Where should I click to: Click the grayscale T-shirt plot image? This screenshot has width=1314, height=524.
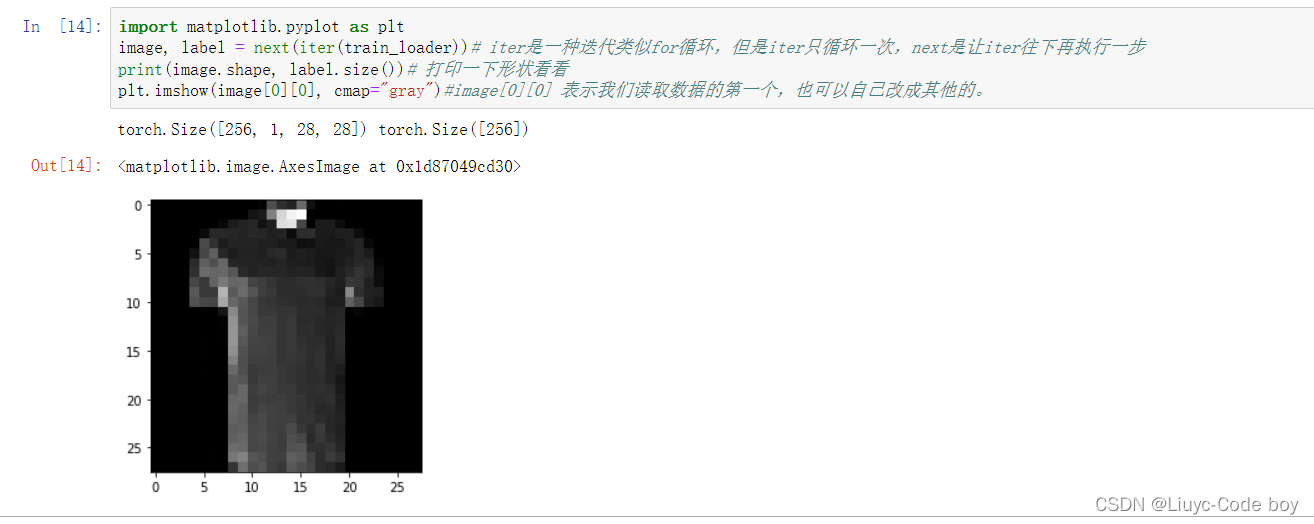286,336
